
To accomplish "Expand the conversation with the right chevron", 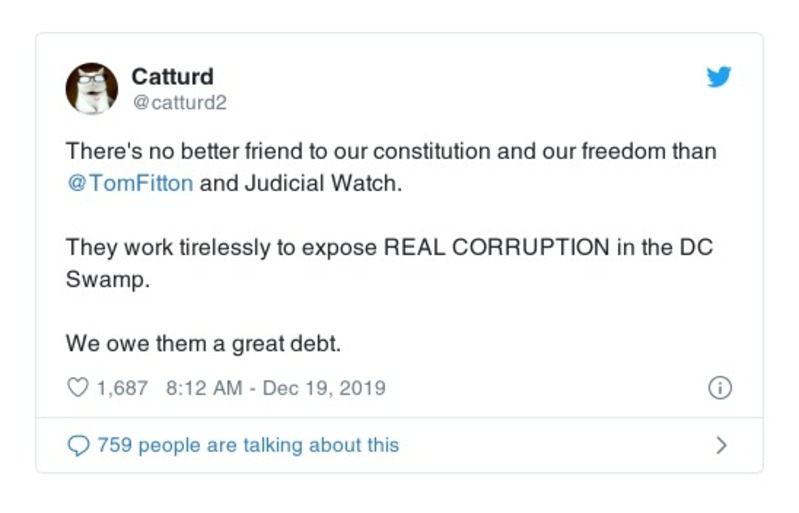I will click(x=722, y=445).
